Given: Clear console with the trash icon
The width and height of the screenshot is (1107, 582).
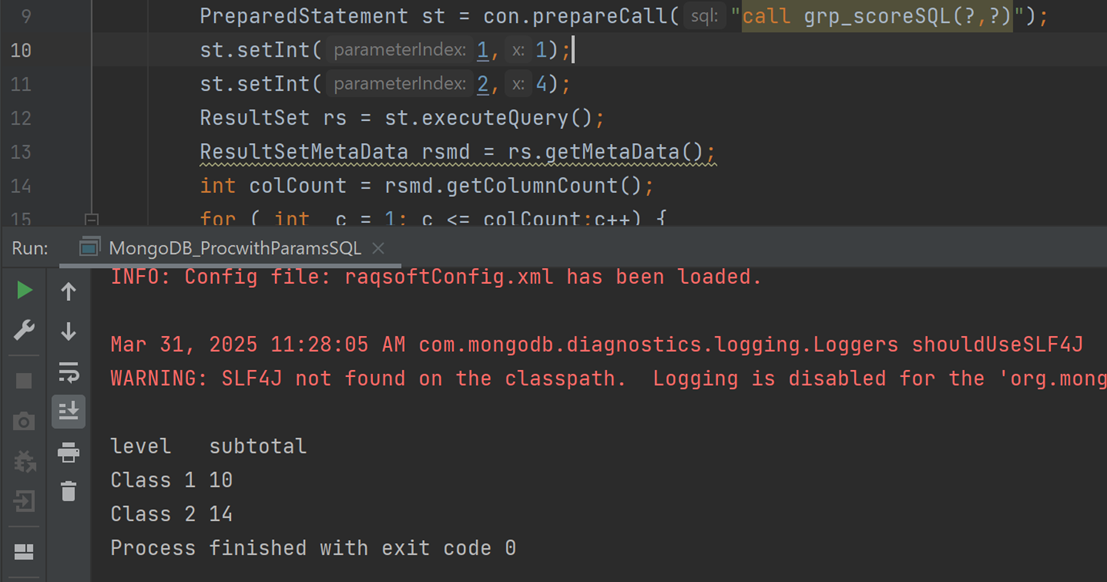Looking at the screenshot, I should (68, 491).
